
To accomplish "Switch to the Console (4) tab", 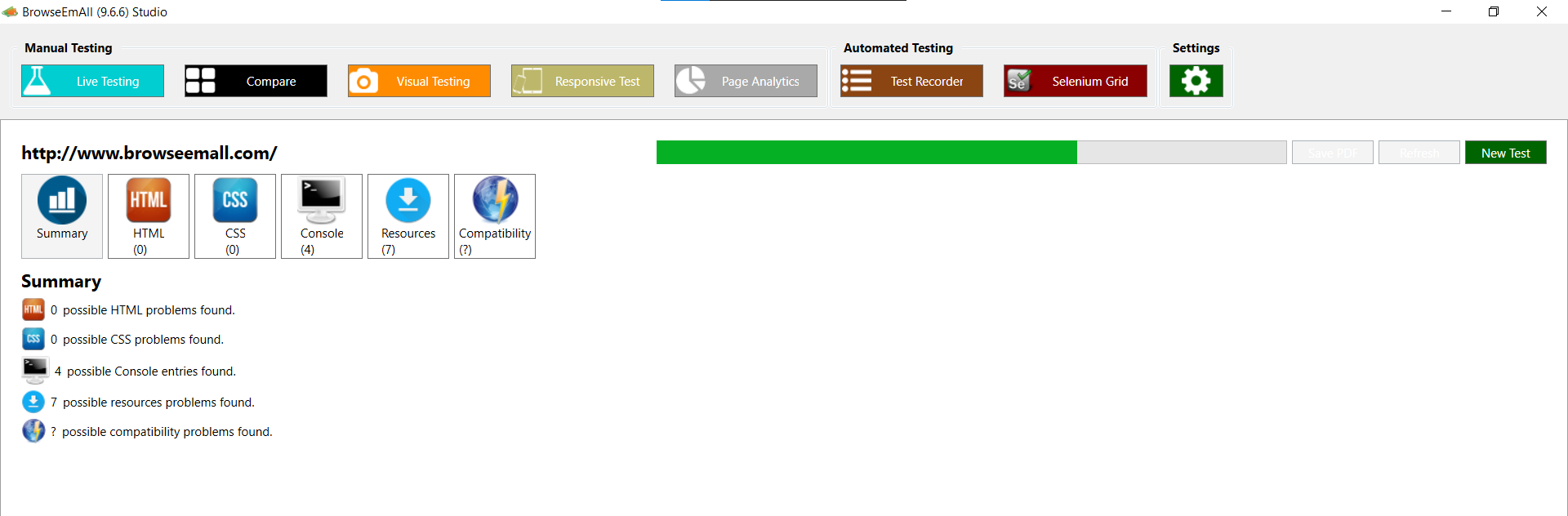I will coord(322,216).
